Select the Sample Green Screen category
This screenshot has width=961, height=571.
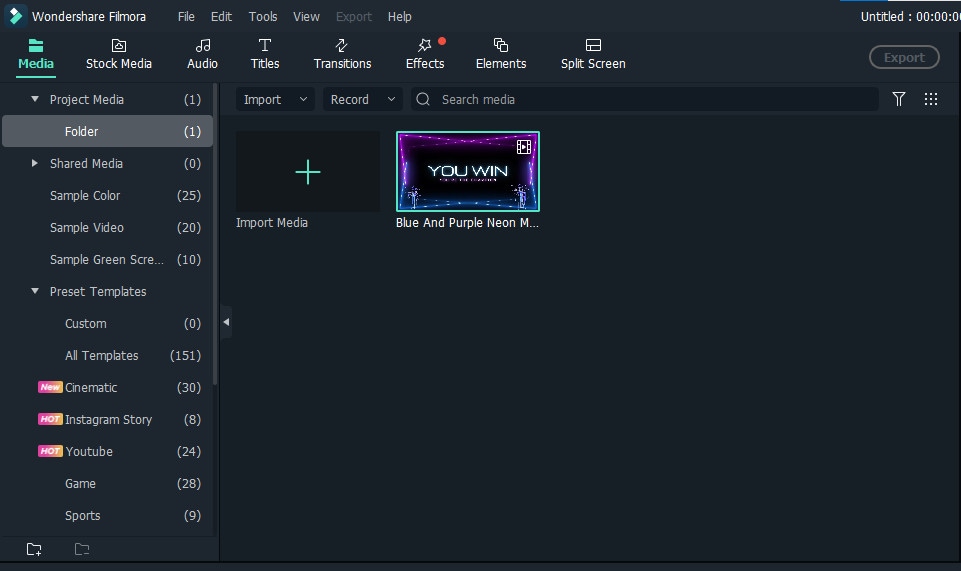click(107, 259)
